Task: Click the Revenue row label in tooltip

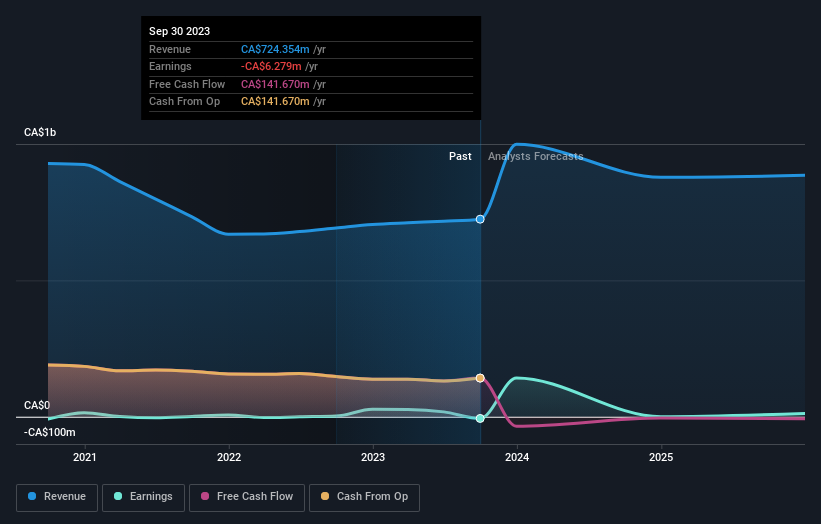Action: [x=170, y=49]
